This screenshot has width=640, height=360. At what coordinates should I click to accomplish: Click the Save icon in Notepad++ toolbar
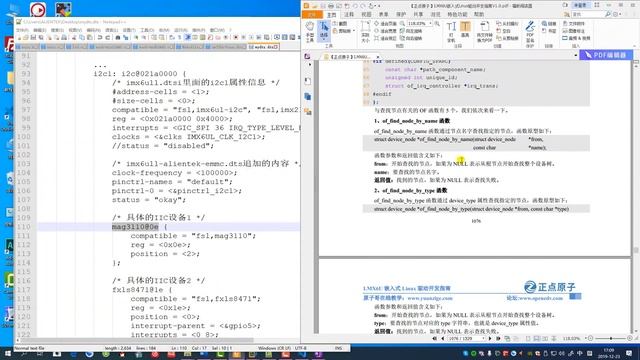pyautogui.click(x=33, y=38)
